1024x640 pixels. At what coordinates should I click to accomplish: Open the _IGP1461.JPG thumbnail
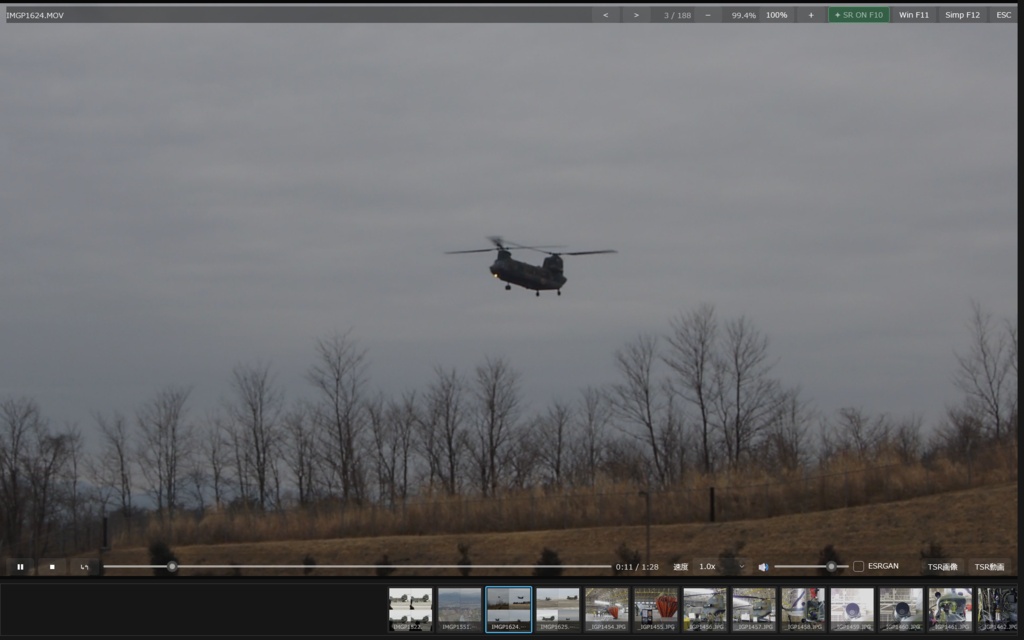pyautogui.click(x=950, y=609)
